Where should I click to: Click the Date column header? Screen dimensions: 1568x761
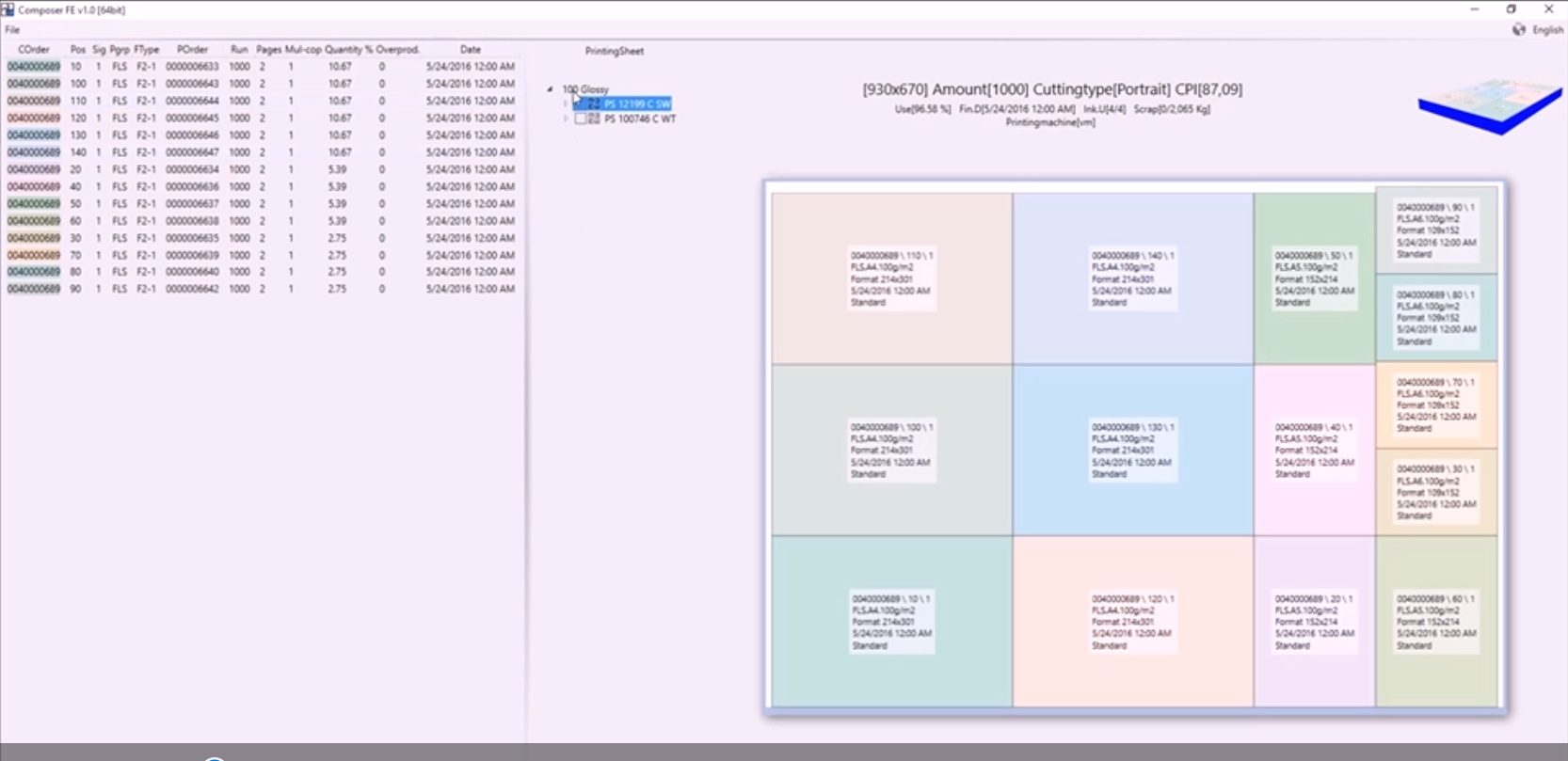471,50
